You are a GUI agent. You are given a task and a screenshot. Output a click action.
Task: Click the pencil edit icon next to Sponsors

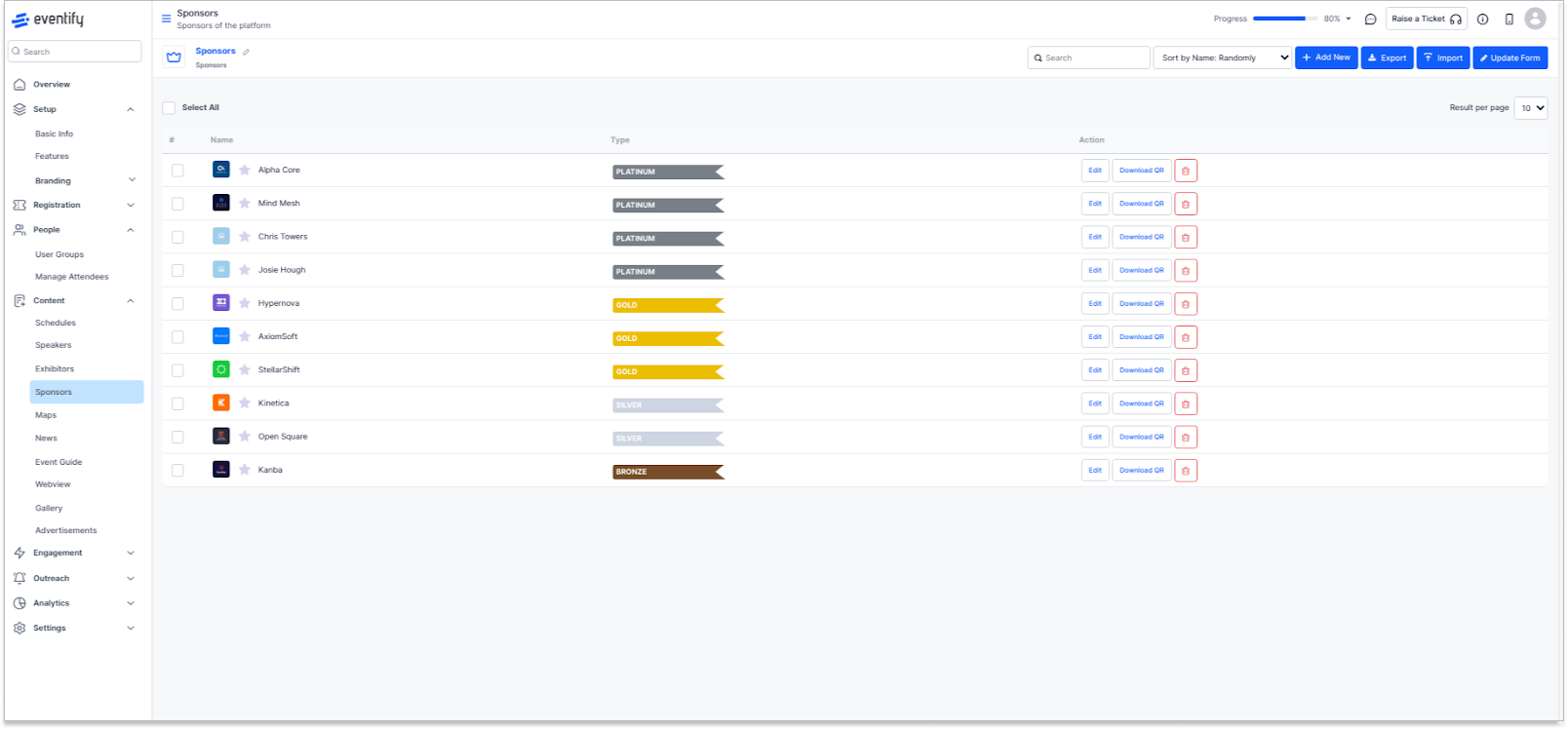tap(246, 52)
